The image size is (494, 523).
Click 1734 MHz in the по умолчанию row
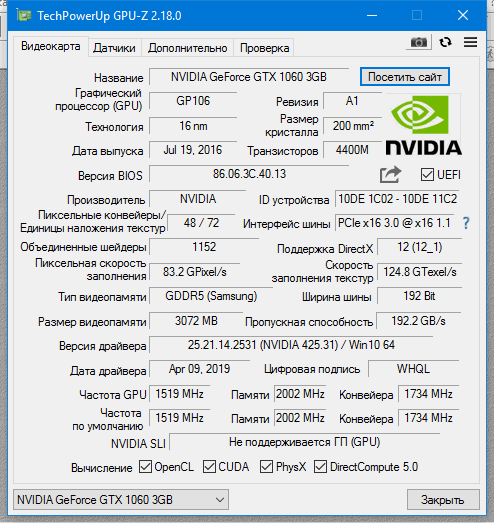tap(428, 418)
